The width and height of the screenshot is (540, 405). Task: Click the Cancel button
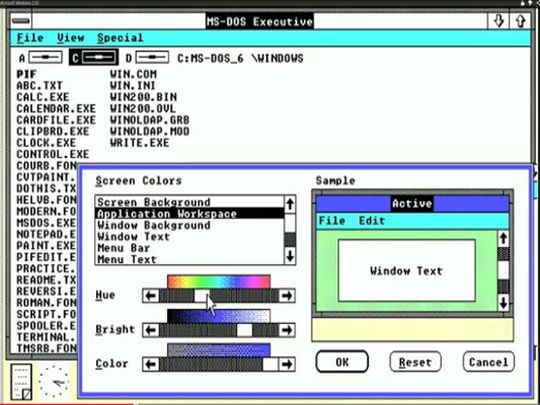pyautogui.click(x=489, y=362)
